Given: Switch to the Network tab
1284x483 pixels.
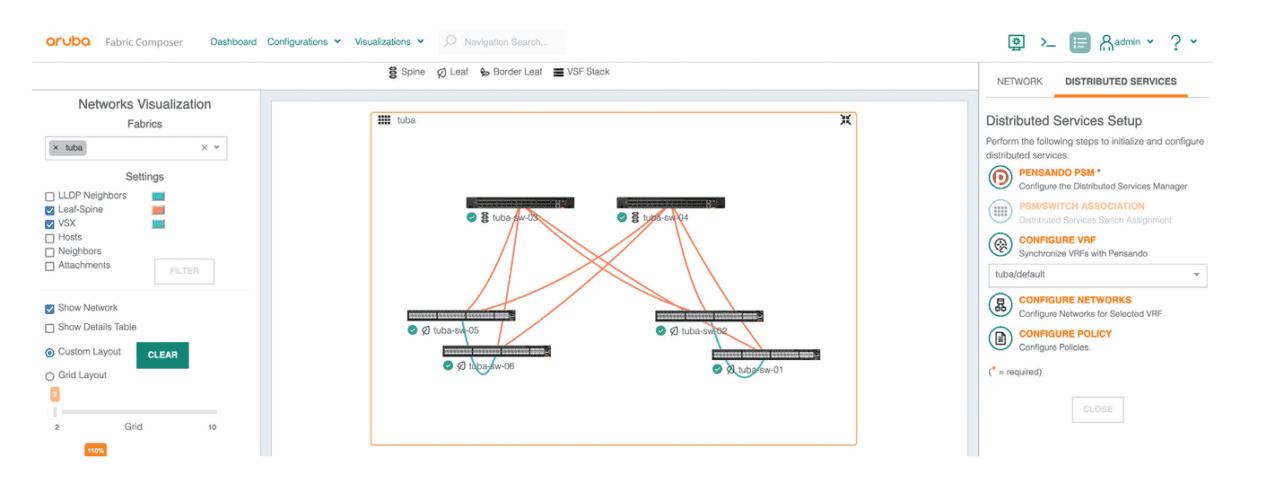Looking at the screenshot, I should 1020,81.
